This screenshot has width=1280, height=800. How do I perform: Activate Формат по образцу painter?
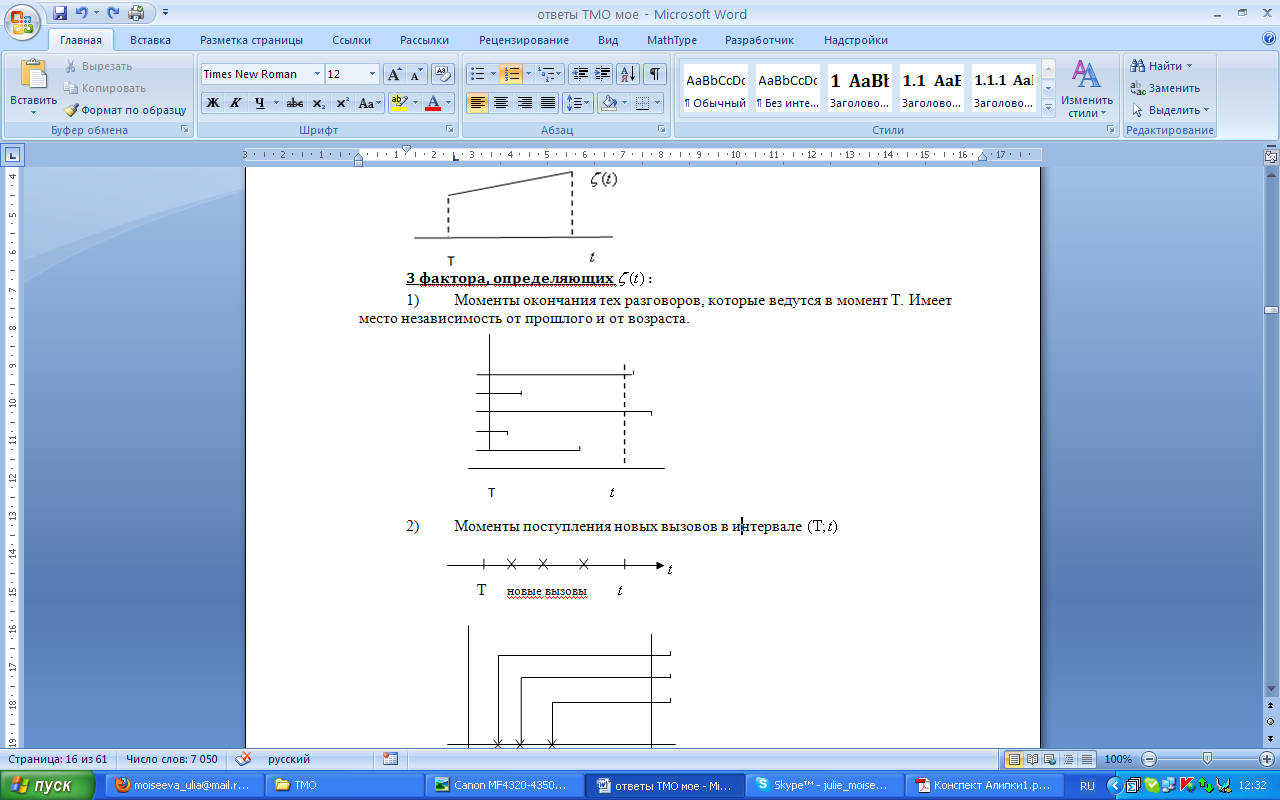[x=125, y=110]
